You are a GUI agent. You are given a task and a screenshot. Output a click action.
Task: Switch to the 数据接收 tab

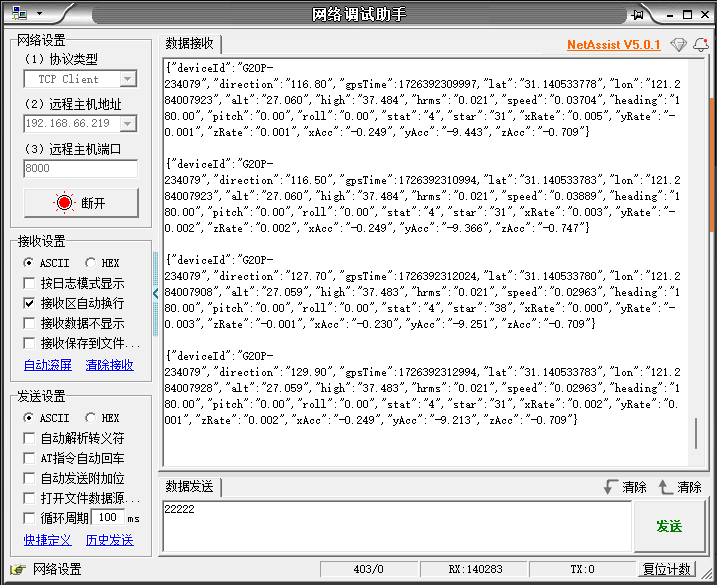[189, 44]
